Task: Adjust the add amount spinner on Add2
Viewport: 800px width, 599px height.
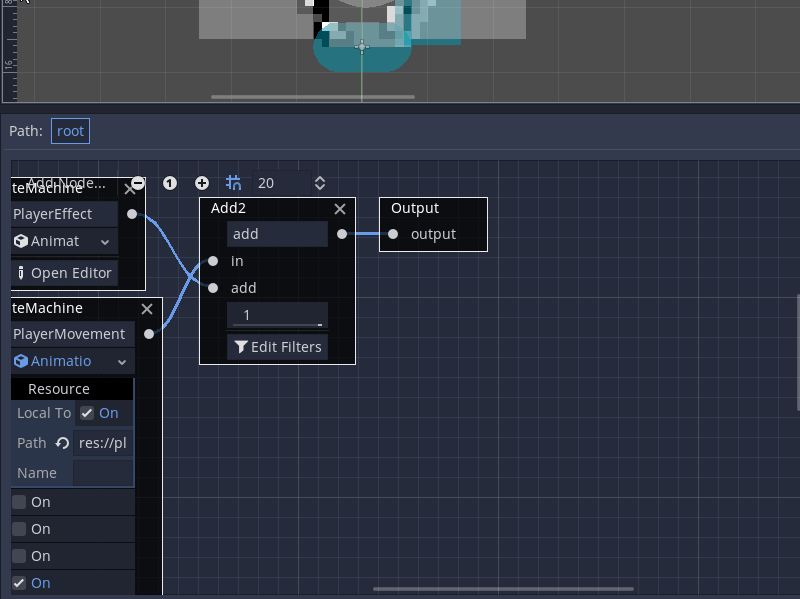Action: (277, 315)
